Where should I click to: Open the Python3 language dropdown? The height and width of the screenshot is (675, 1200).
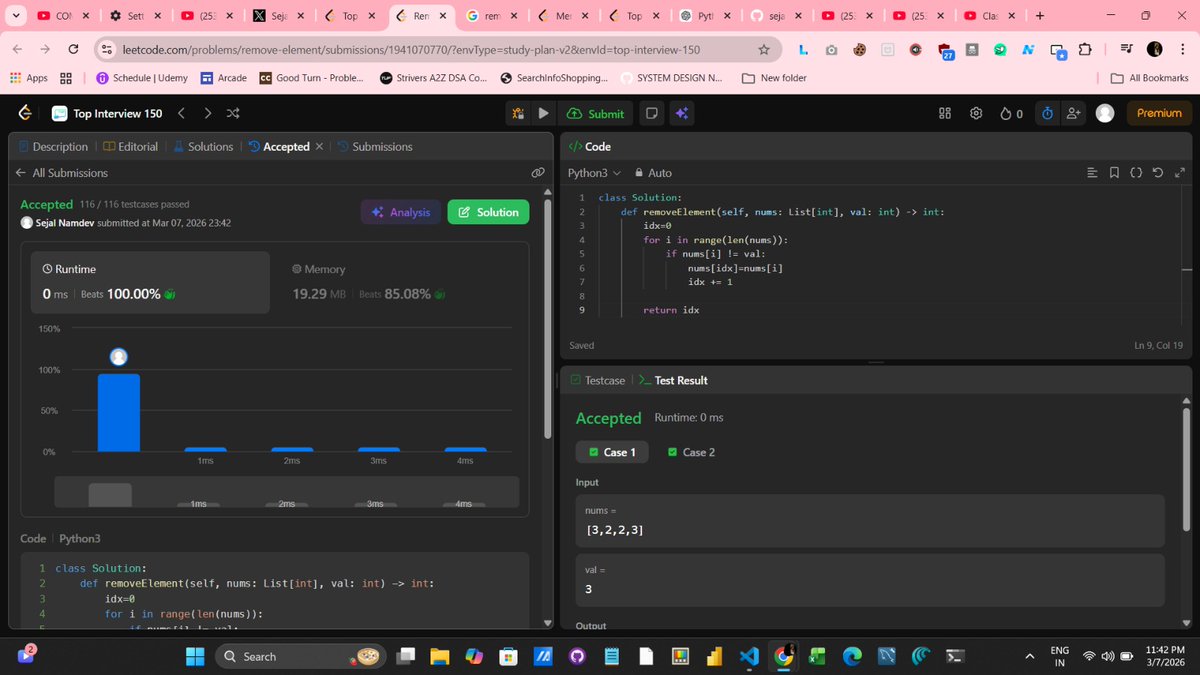(594, 173)
